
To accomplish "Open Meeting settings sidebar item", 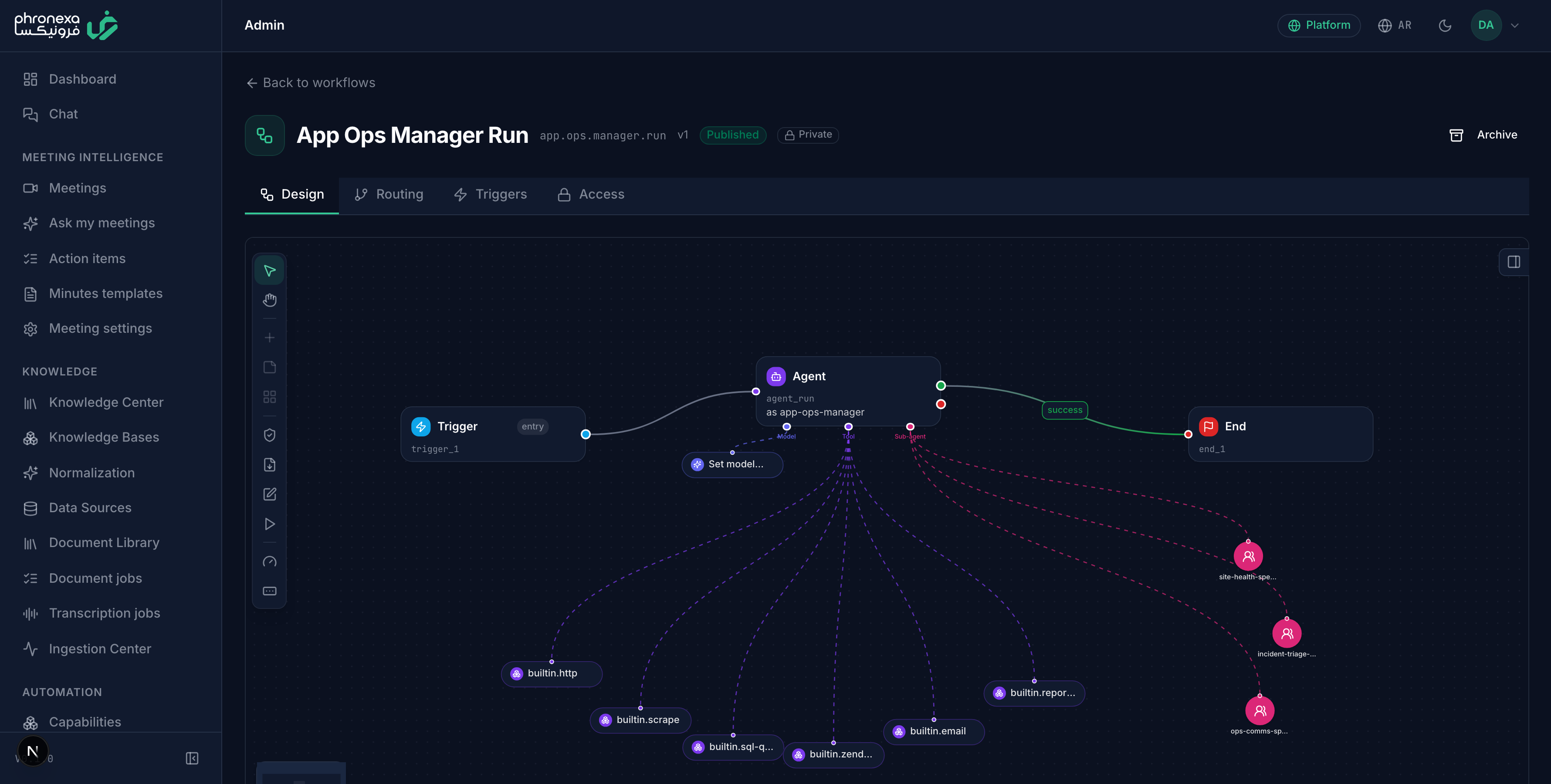I will [111, 328].
